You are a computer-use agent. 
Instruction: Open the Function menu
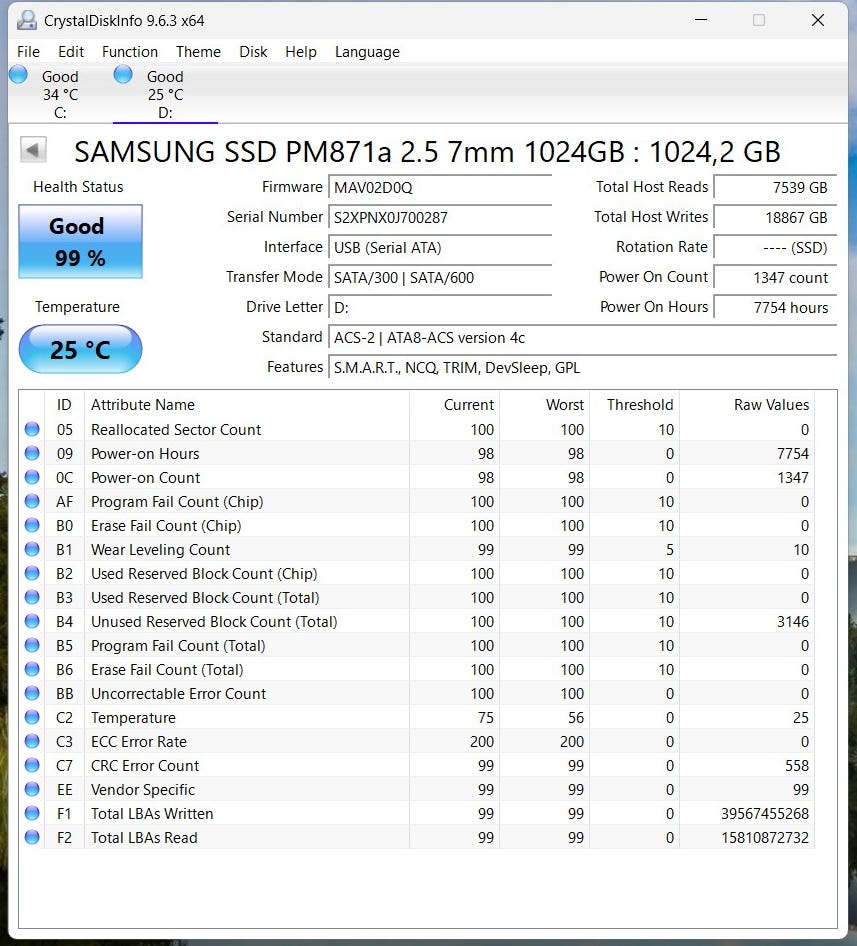click(130, 52)
